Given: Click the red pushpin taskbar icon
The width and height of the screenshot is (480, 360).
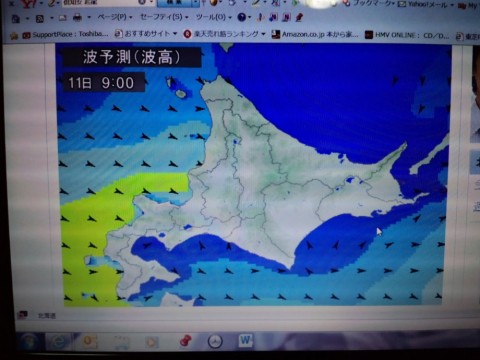Looking at the screenshot, I should 185,341.
